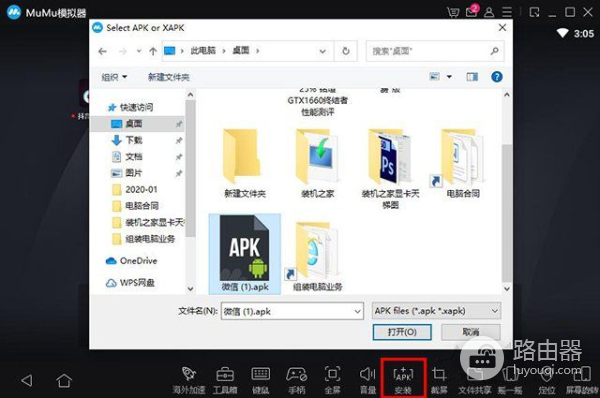Expand the chevron after 此电脑 in breadcrumb
The height and width of the screenshot is (398, 600).
(224, 51)
